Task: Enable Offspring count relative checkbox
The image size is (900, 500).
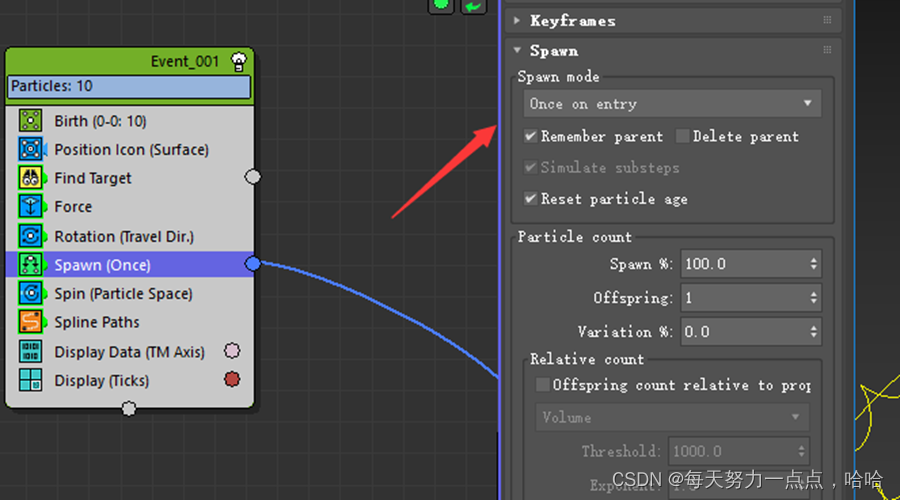Action: pyautogui.click(x=542, y=385)
